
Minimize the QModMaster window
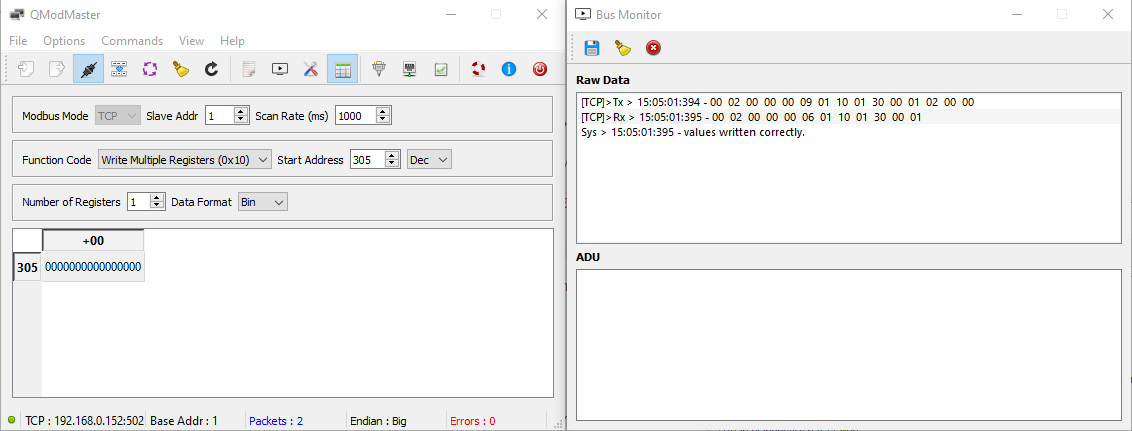[450, 14]
